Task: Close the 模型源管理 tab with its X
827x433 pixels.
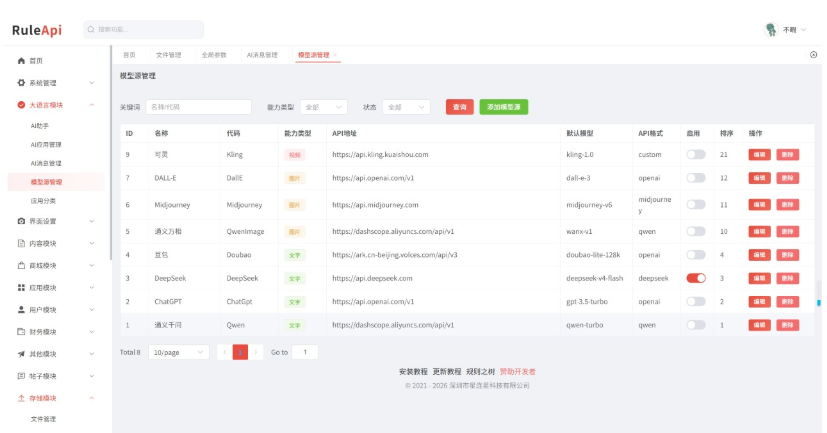Action: [335, 55]
